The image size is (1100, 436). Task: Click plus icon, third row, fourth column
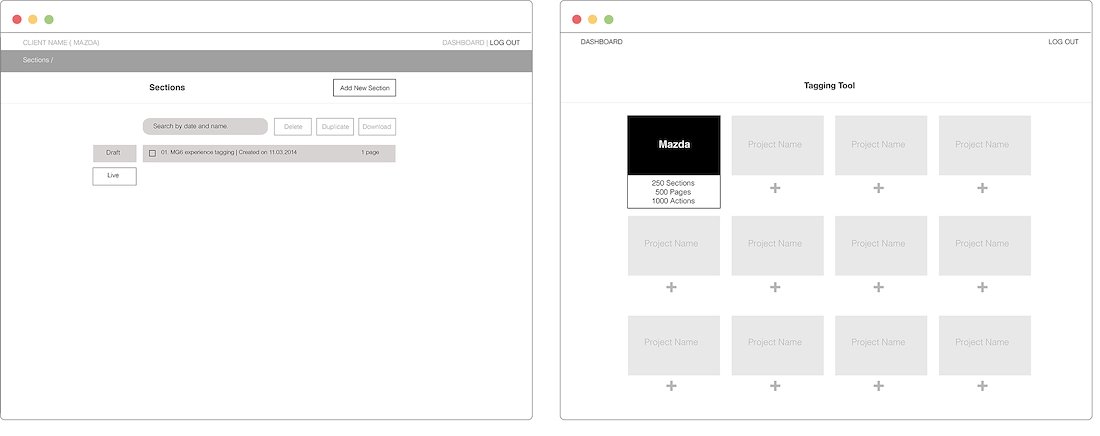982,386
